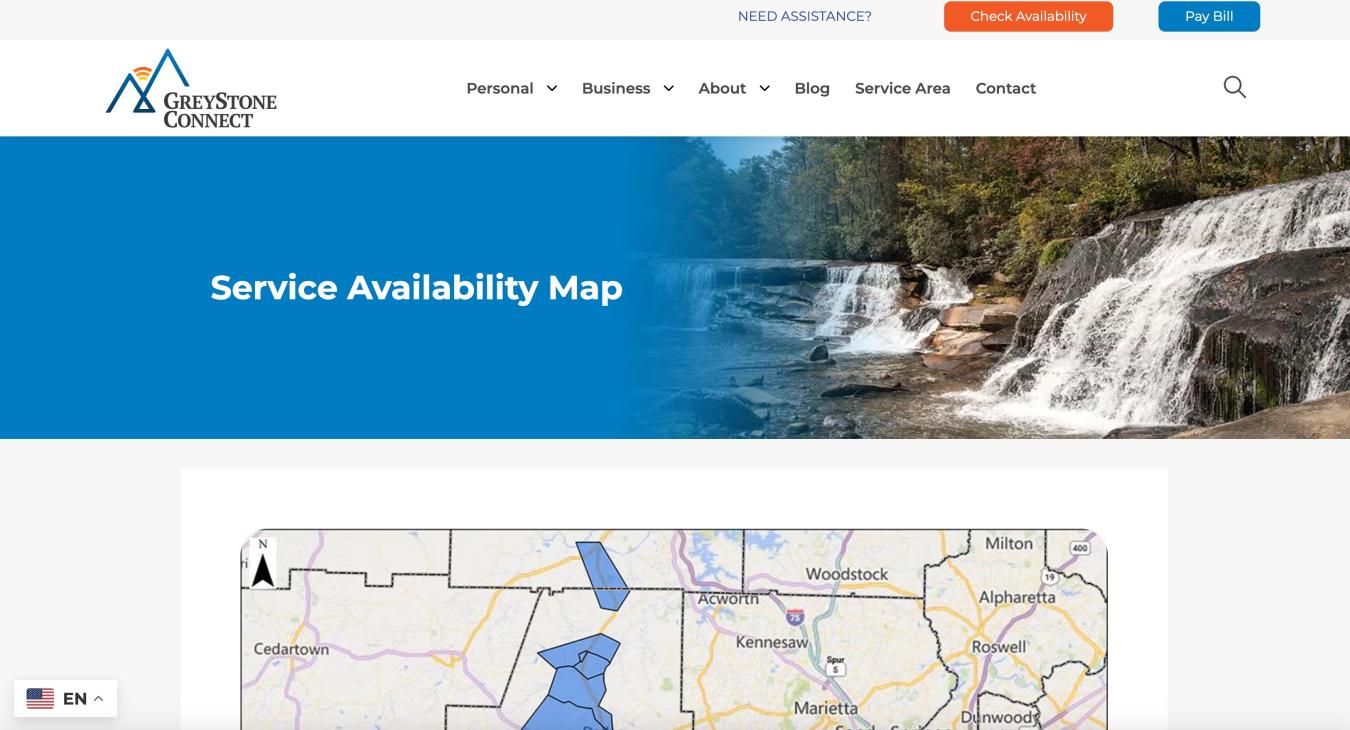This screenshot has width=1350, height=730.
Task: Open the search magnifier icon
Action: [x=1235, y=87]
